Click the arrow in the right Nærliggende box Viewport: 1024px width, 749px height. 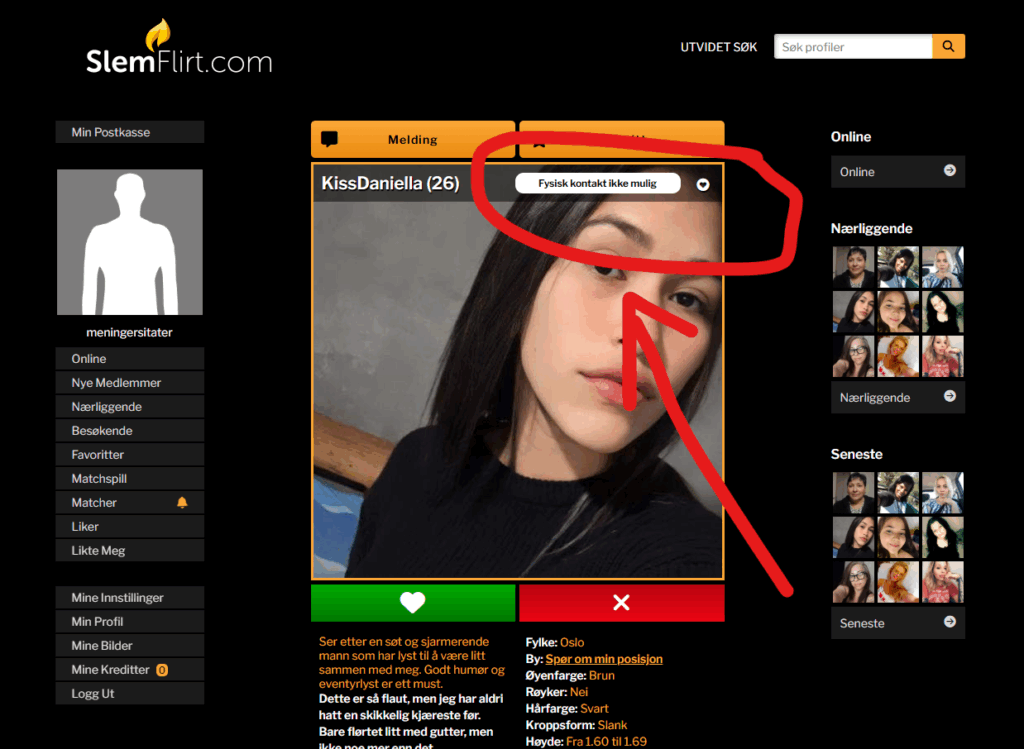(x=950, y=396)
